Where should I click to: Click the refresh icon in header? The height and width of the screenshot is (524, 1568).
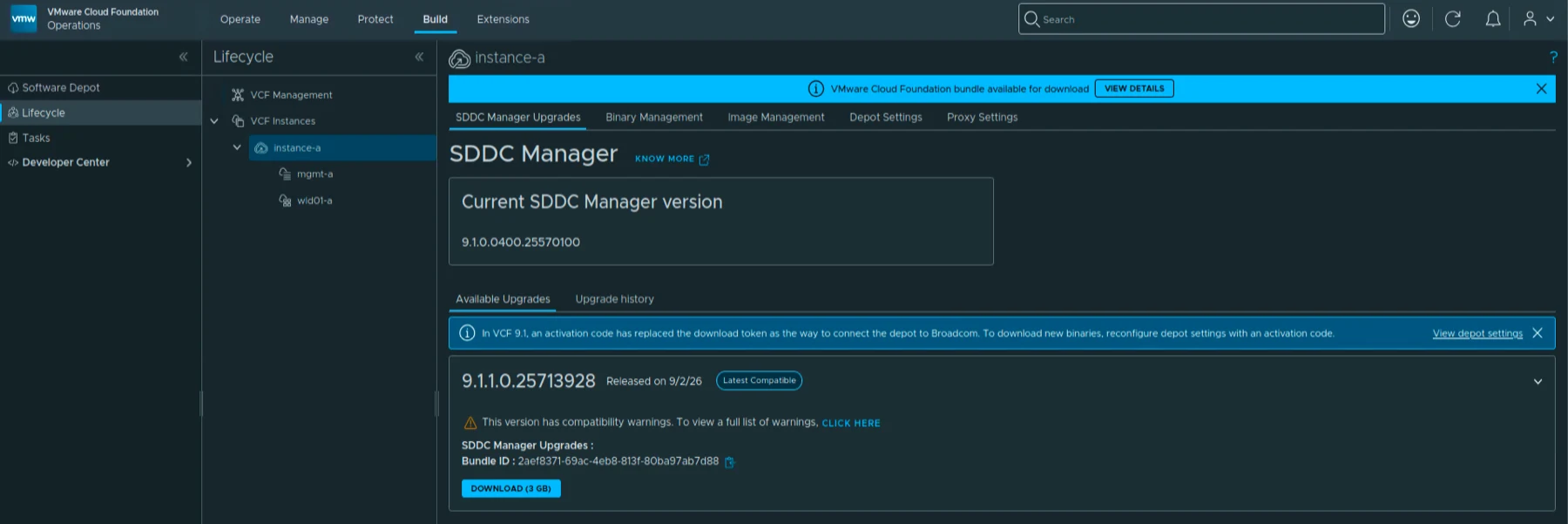(x=1452, y=18)
